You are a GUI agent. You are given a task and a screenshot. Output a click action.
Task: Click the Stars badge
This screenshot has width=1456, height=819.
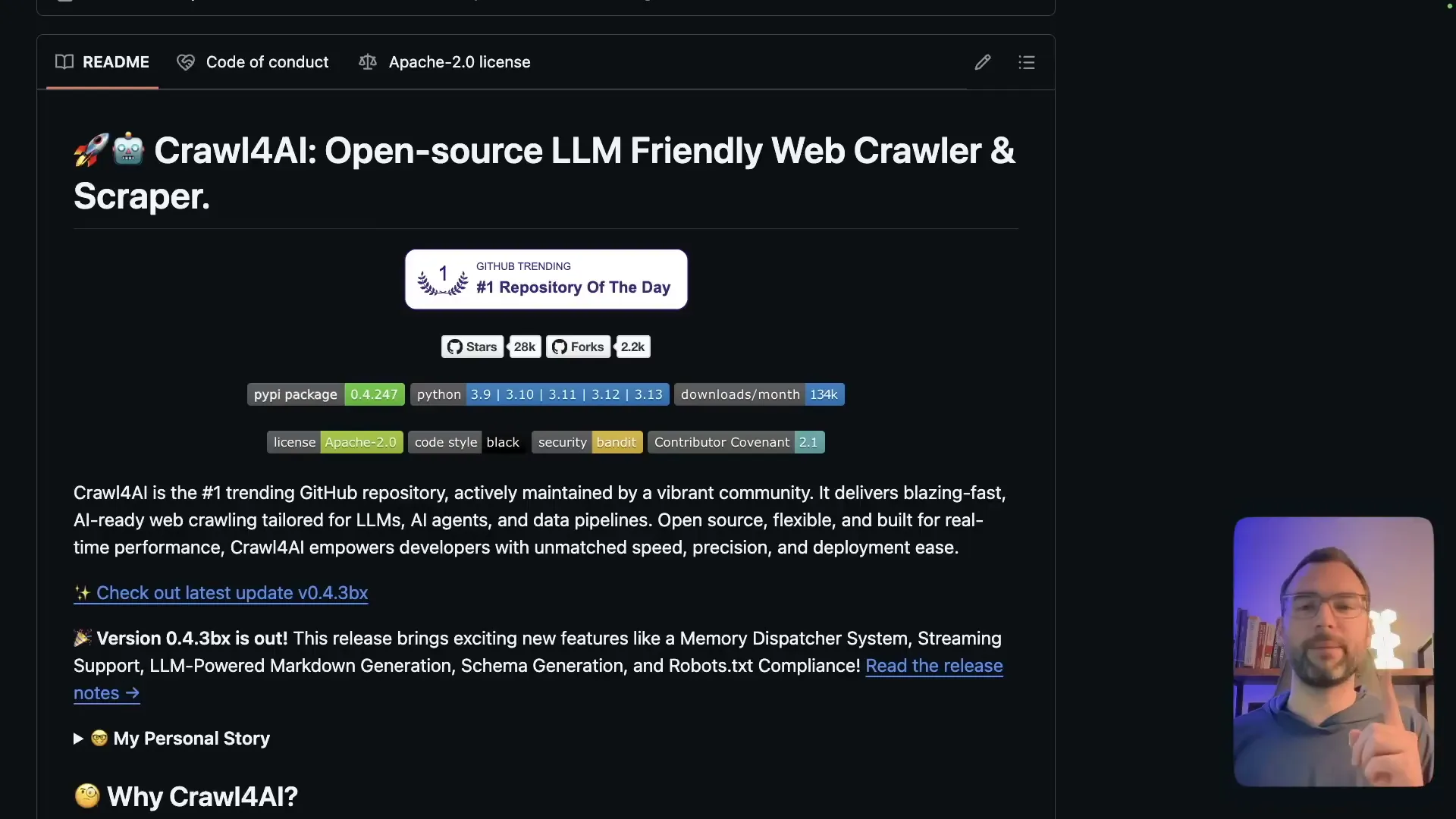pos(472,347)
